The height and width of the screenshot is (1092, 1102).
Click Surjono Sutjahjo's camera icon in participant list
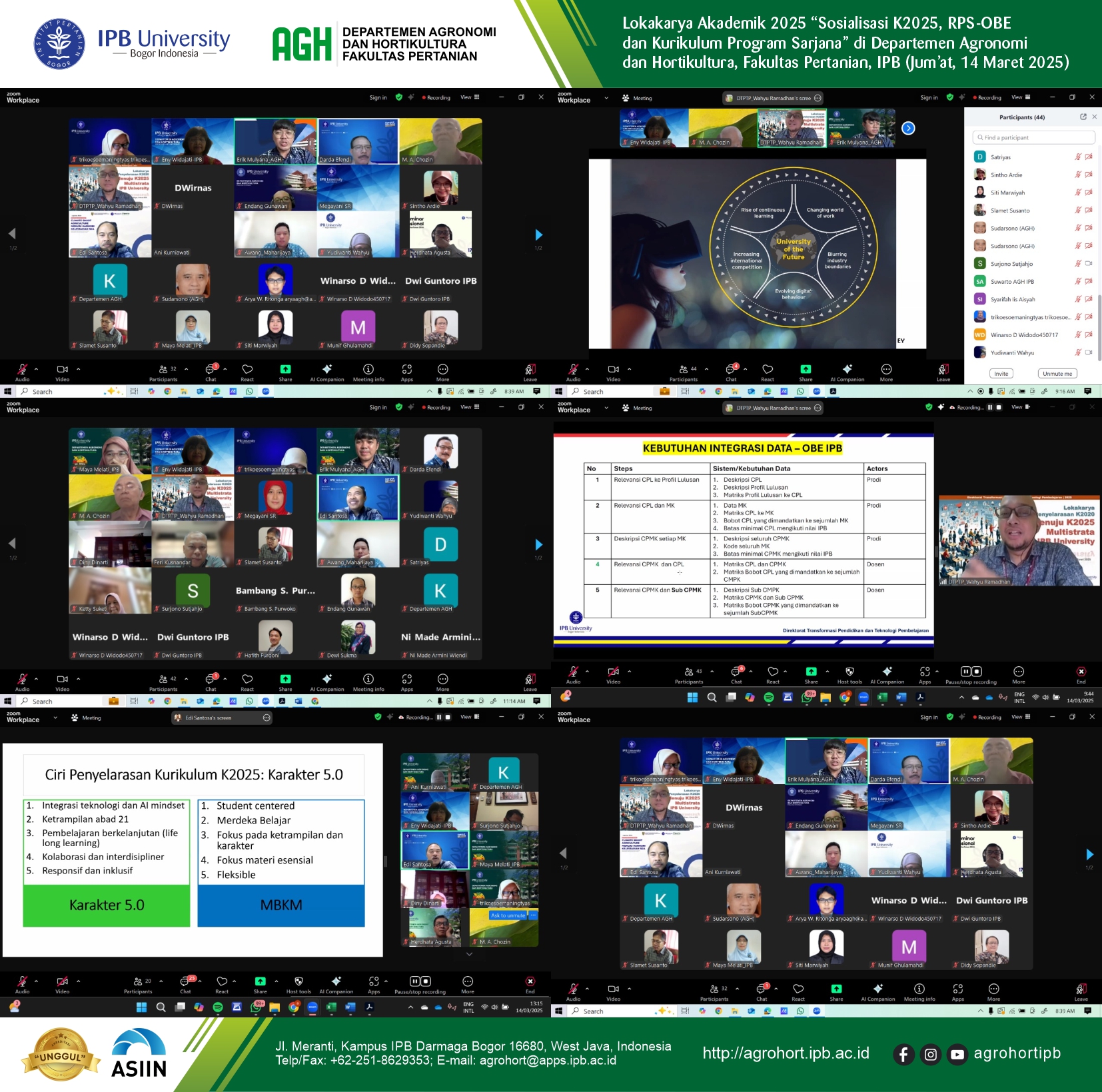pyautogui.click(x=1088, y=264)
